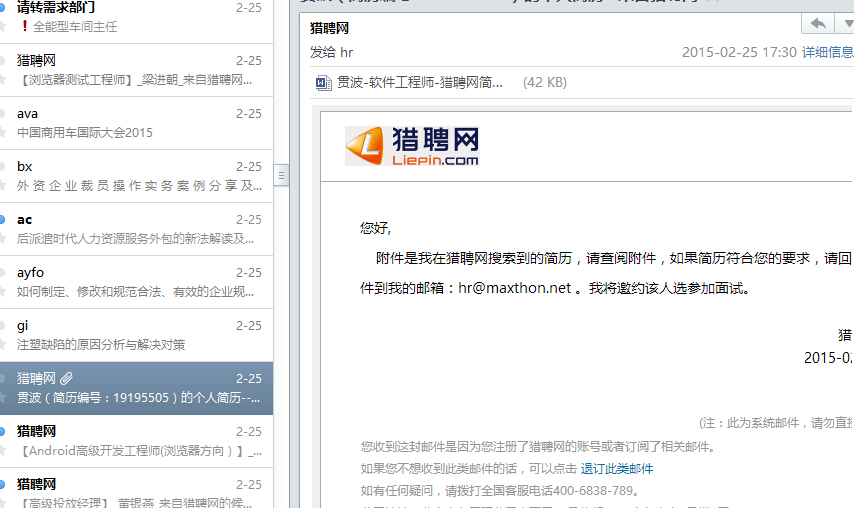Select the 贯波 简历编号 19195505 email

pos(136,388)
